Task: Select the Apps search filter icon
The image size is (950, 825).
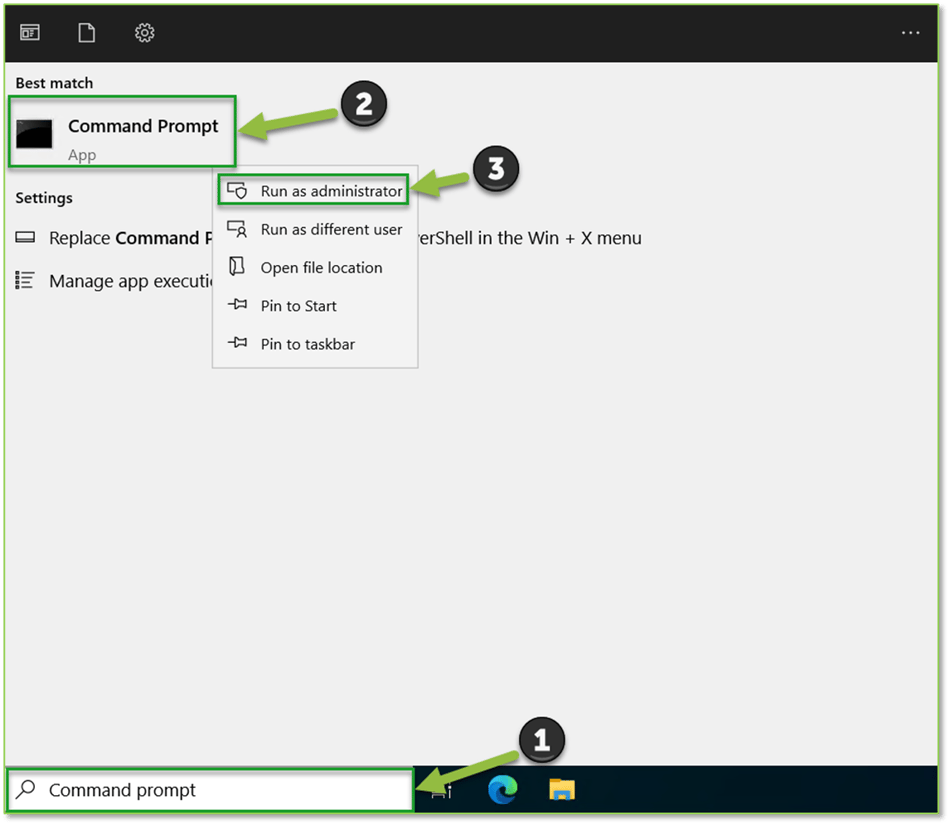Action: (29, 32)
